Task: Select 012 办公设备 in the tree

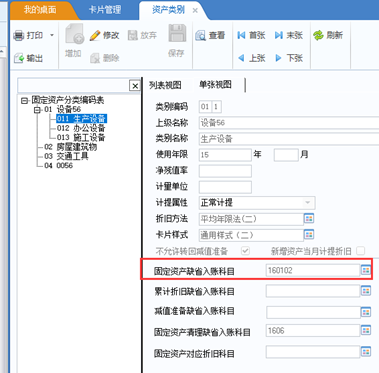Action: (x=81, y=128)
